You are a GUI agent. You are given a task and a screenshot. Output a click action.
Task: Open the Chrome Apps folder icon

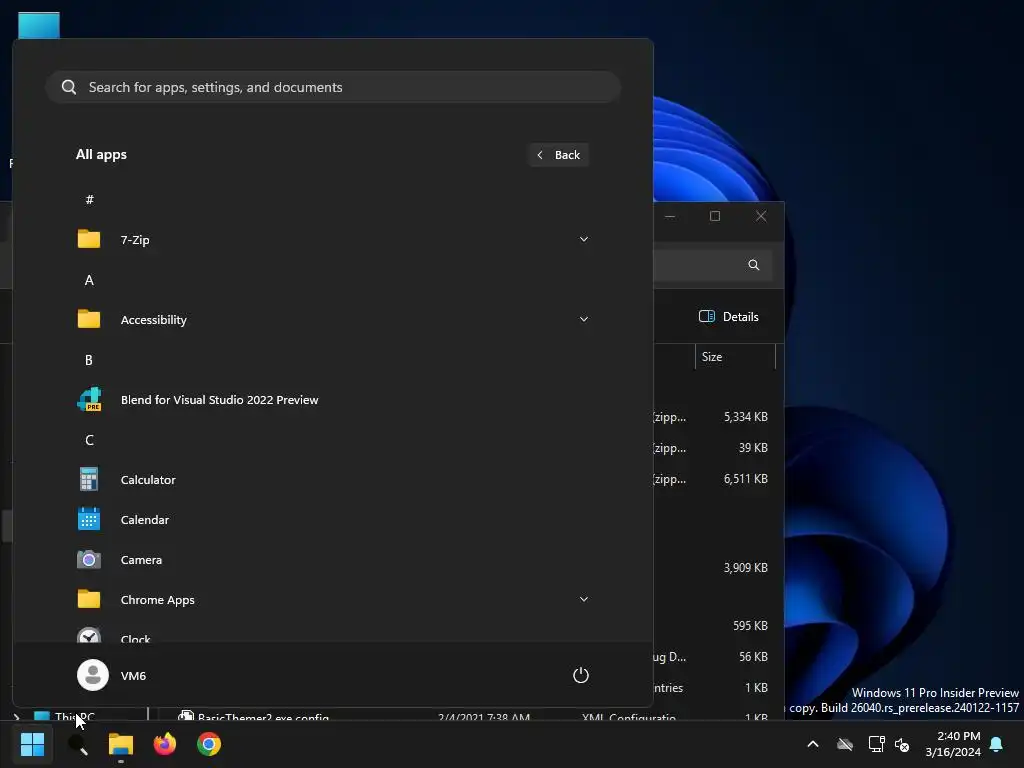pyautogui.click(x=89, y=600)
